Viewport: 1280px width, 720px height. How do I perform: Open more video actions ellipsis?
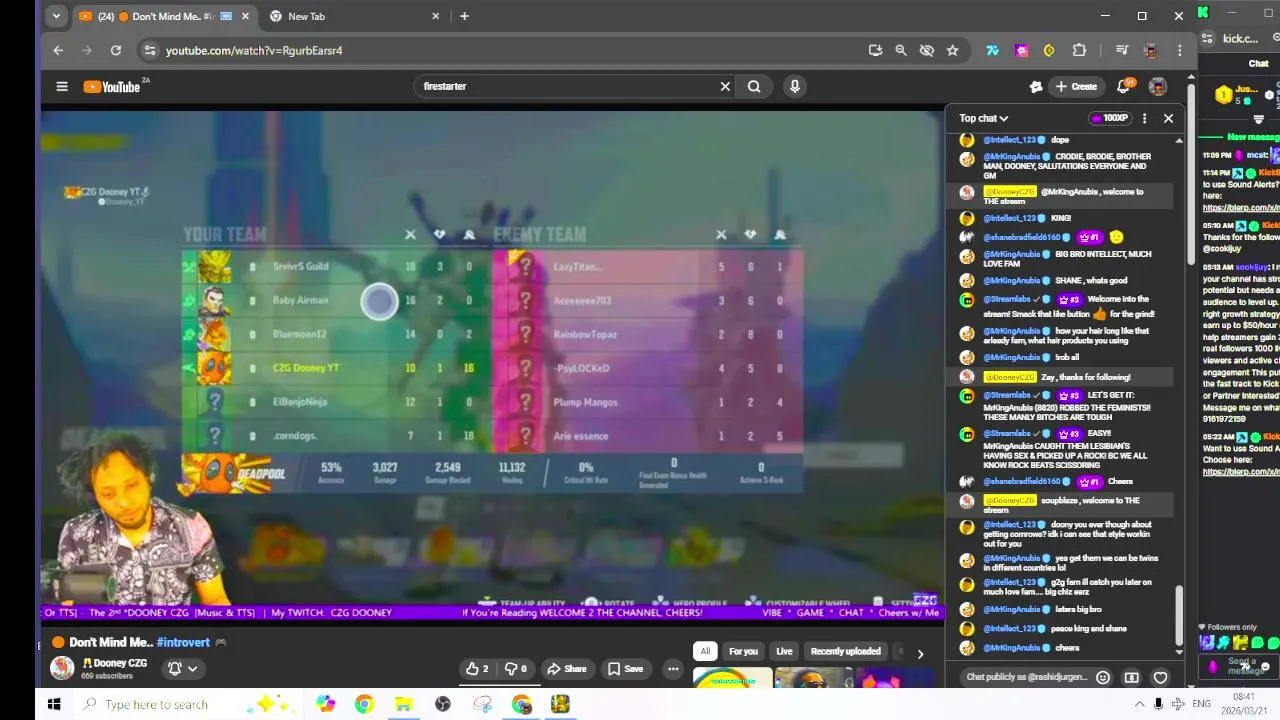[x=673, y=669]
